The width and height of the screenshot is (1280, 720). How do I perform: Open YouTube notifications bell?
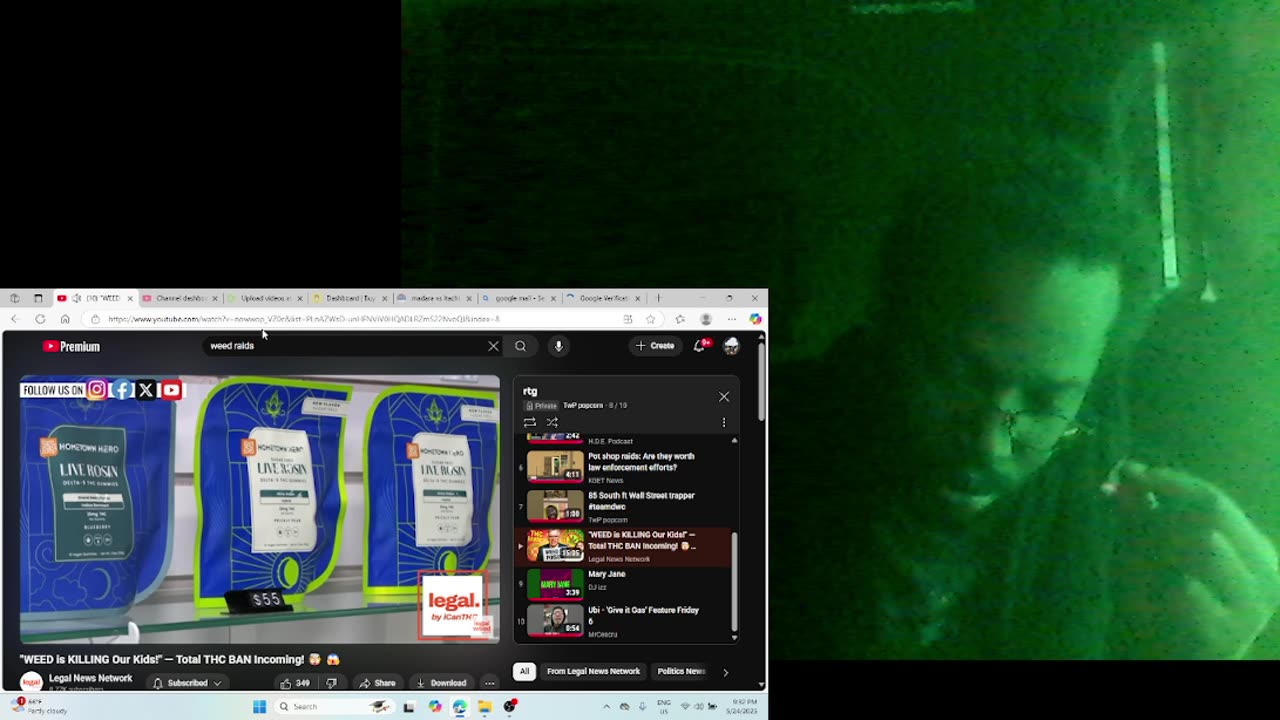[699, 346]
